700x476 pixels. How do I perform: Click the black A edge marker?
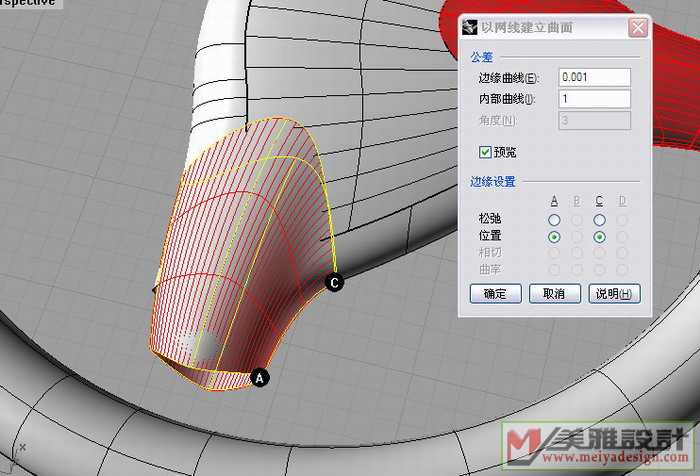tap(260, 378)
